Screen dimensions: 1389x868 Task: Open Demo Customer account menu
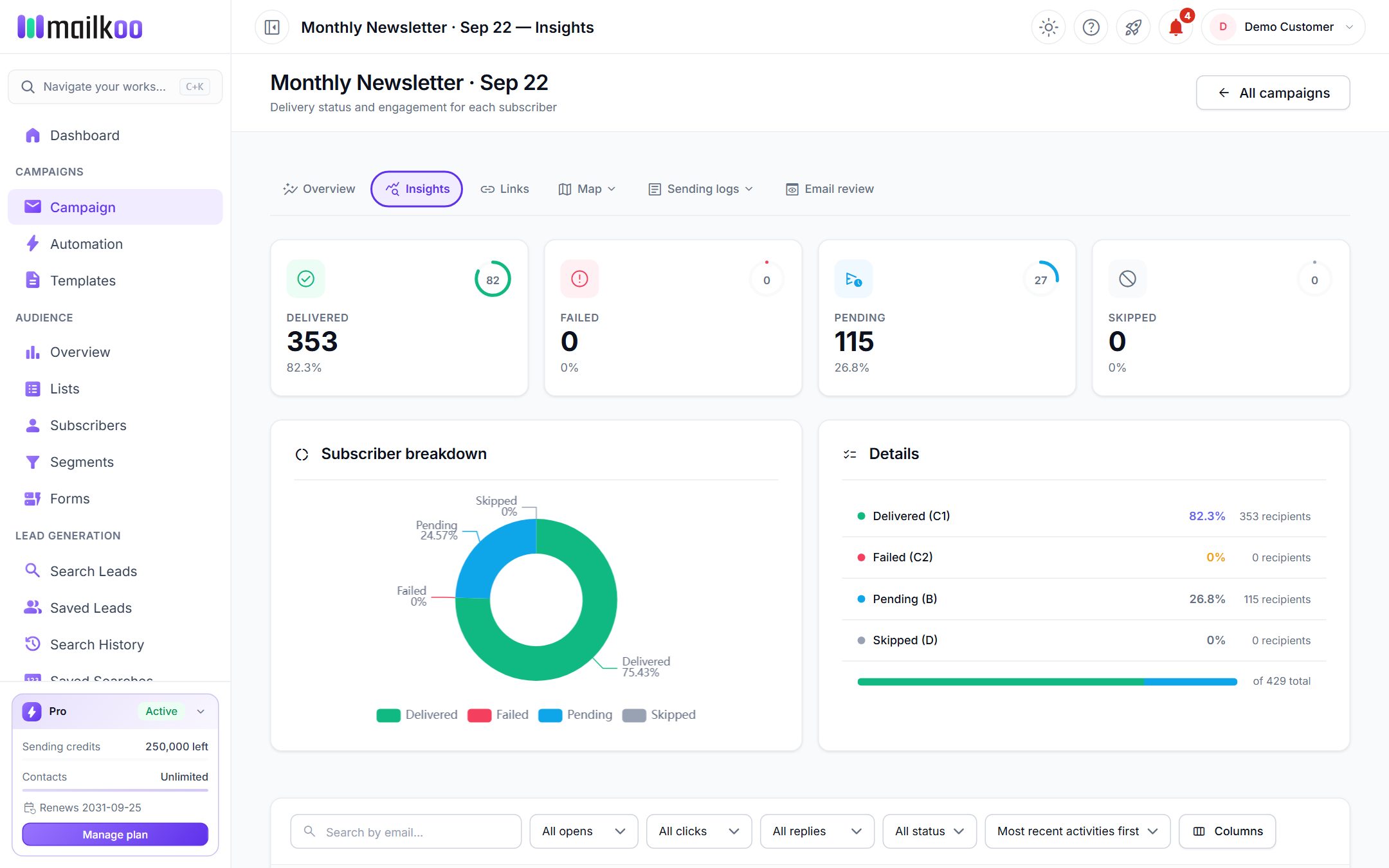coord(1283,27)
